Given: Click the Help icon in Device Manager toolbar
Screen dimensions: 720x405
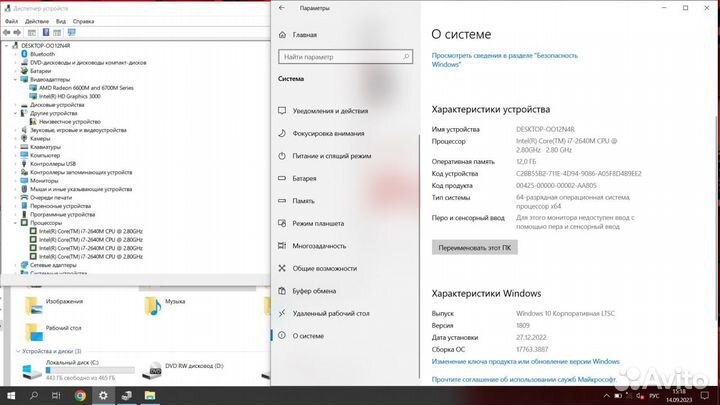Looking at the screenshot, I should [46, 33].
